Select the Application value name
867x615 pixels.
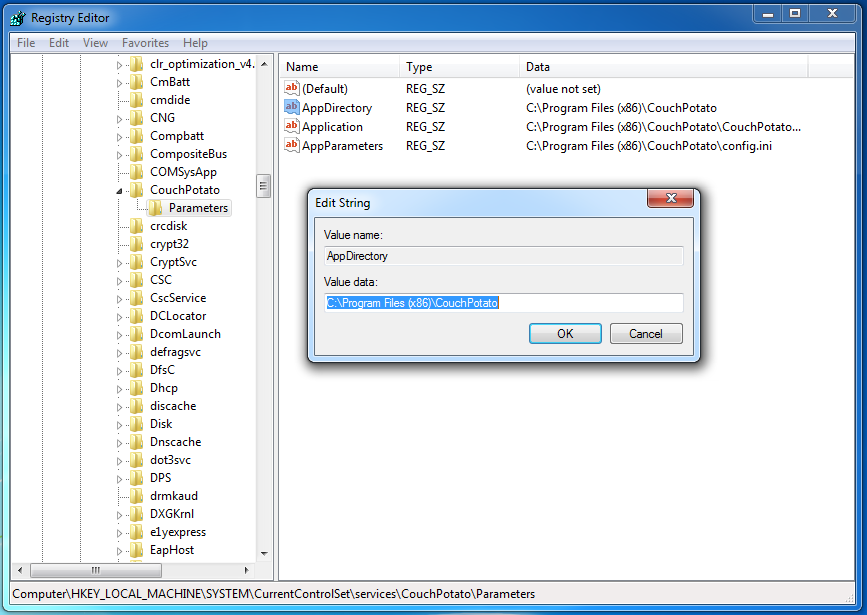pos(332,127)
